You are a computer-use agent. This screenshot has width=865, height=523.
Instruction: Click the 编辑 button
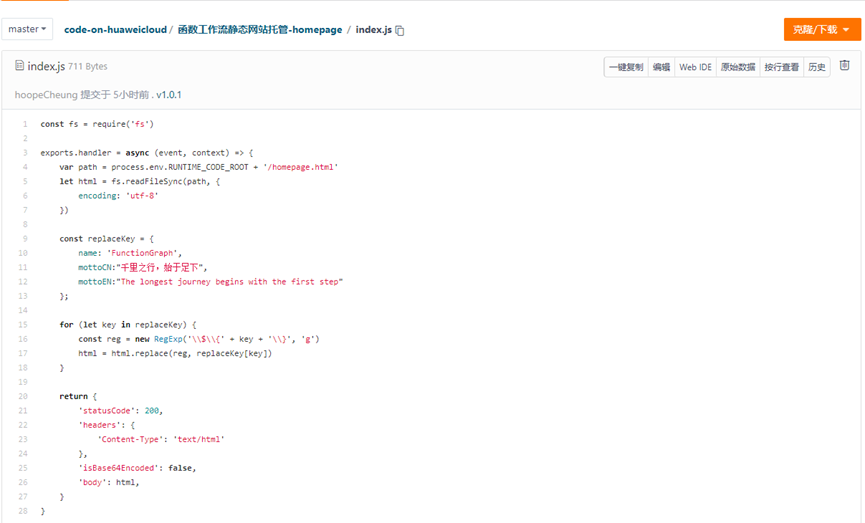(x=661, y=67)
